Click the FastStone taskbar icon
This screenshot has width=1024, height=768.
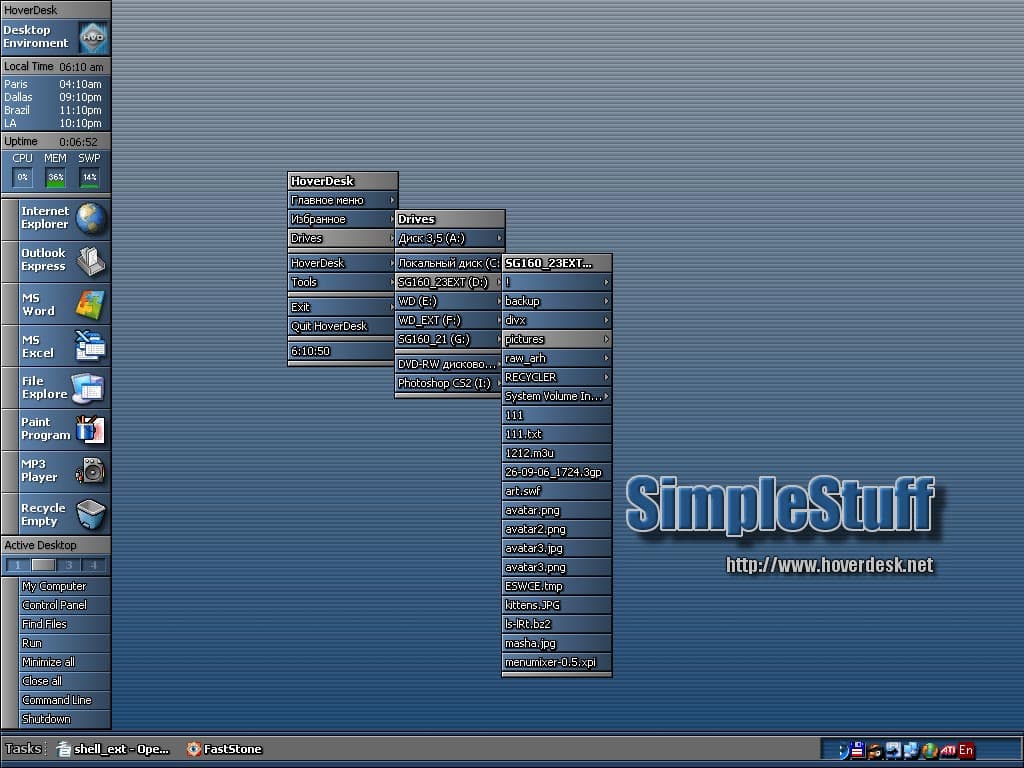pyautogui.click(x=193, y=749)
